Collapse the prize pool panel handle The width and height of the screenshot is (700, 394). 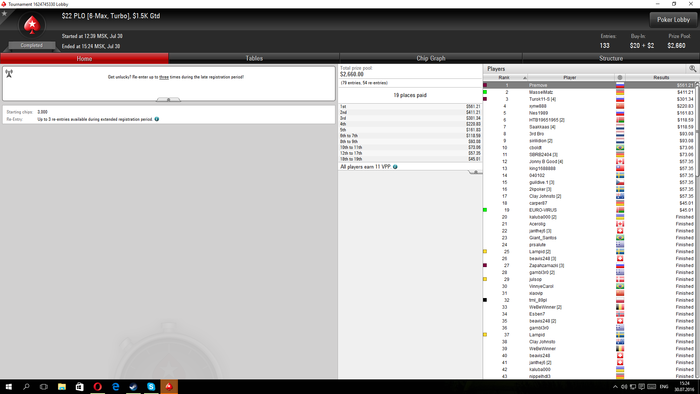(x=475, y=172)
